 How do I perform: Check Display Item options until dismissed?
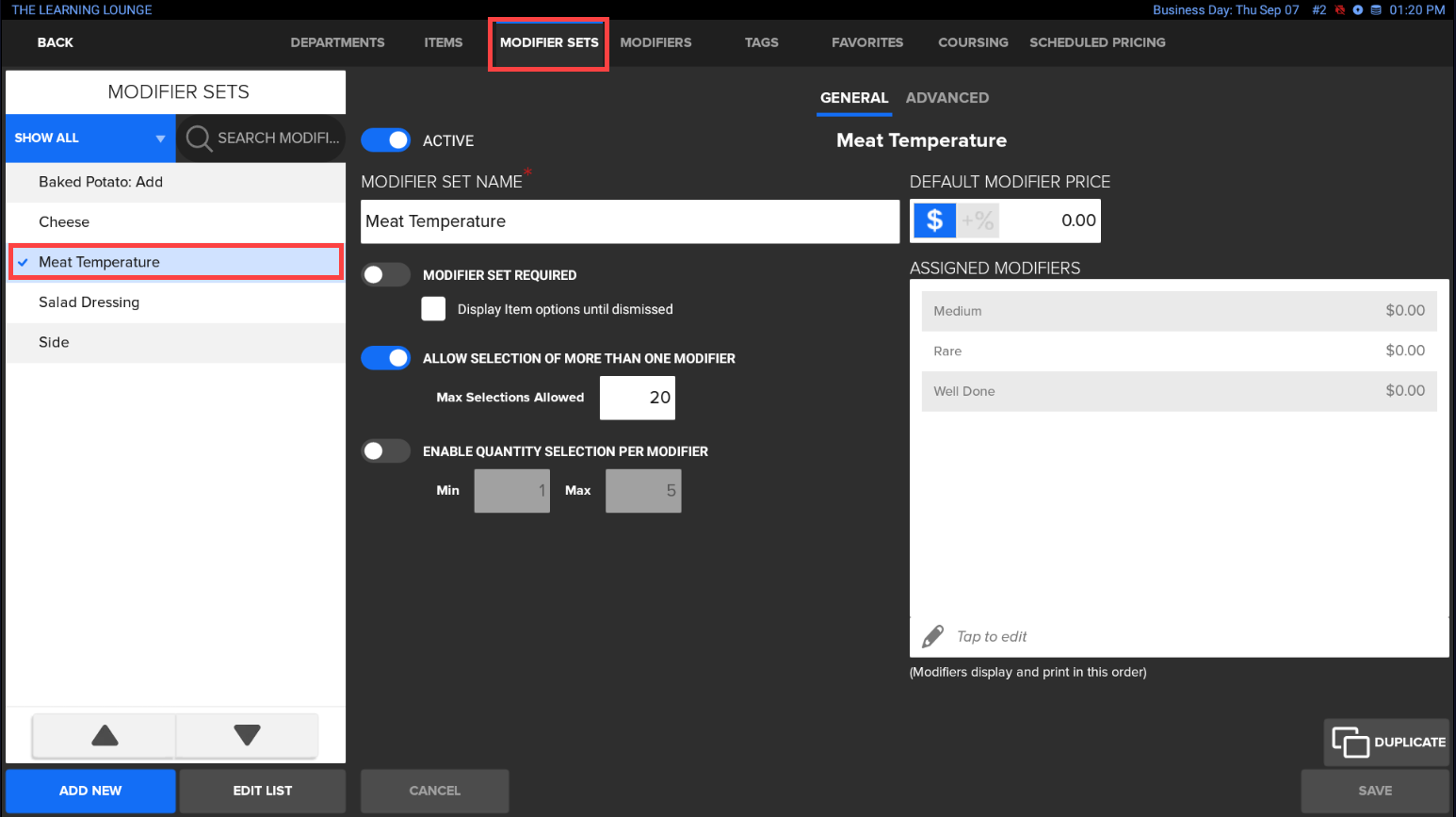433,309
